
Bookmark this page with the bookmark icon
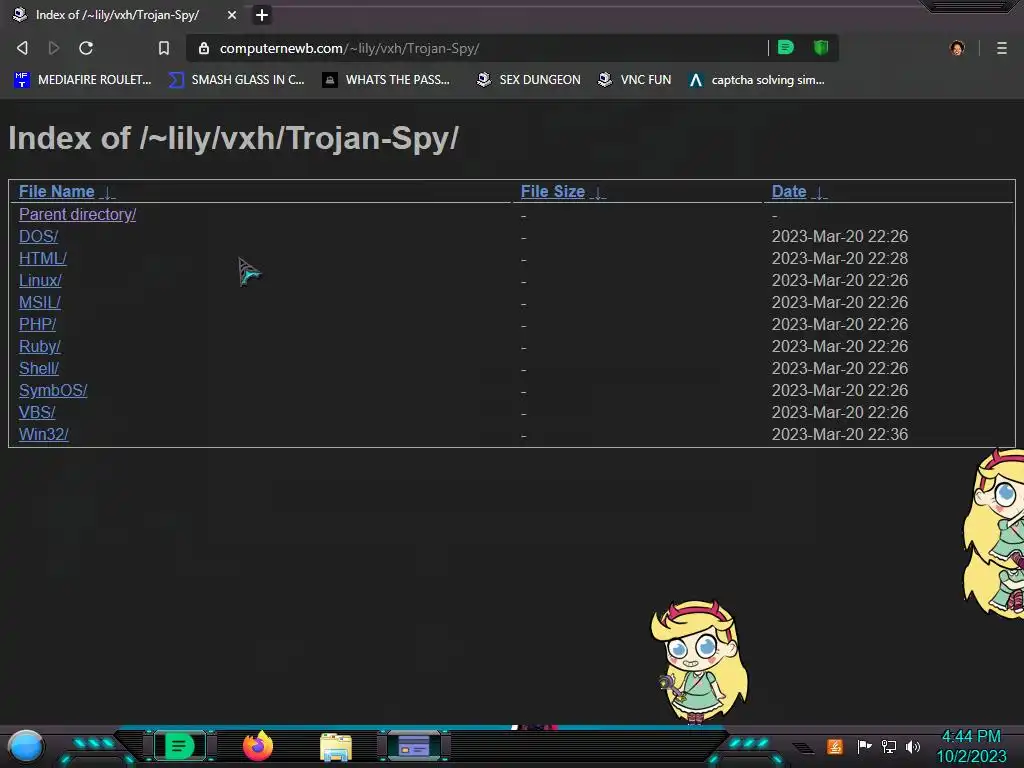[164, 48]
